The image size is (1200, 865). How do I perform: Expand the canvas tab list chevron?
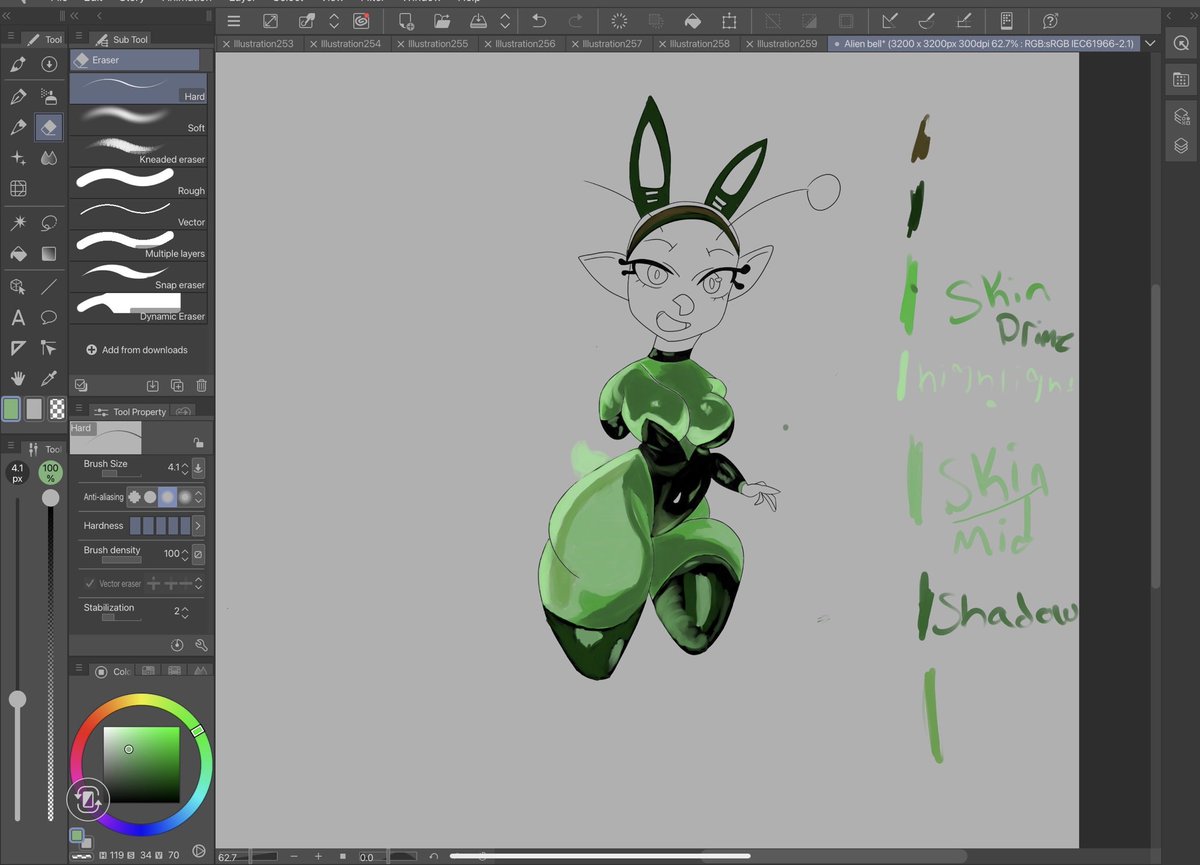click(x=1150, y=44)
